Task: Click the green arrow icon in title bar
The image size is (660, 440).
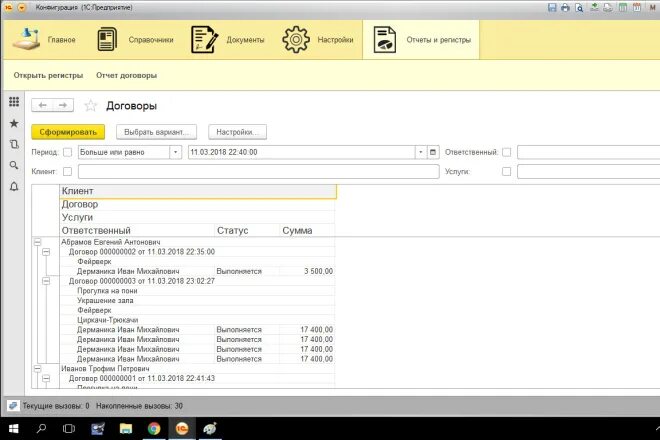Action: pyautogui.click(x=594, y=7)
